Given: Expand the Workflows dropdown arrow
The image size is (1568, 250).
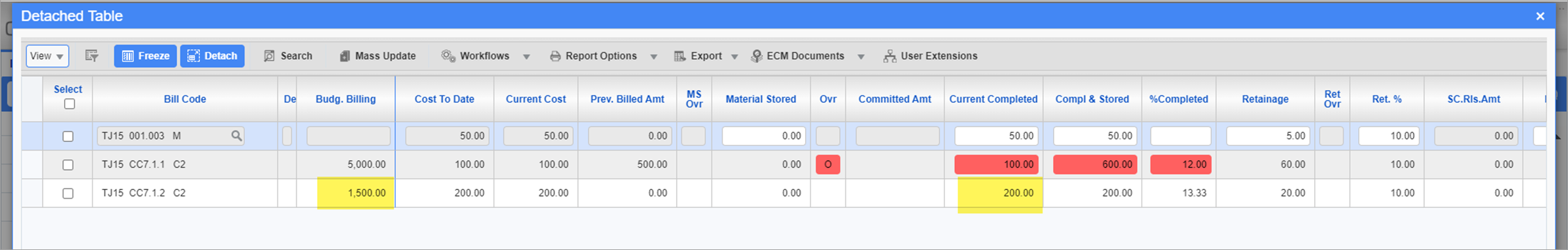Looking at the screenshot, I should [x=527, y=57].
